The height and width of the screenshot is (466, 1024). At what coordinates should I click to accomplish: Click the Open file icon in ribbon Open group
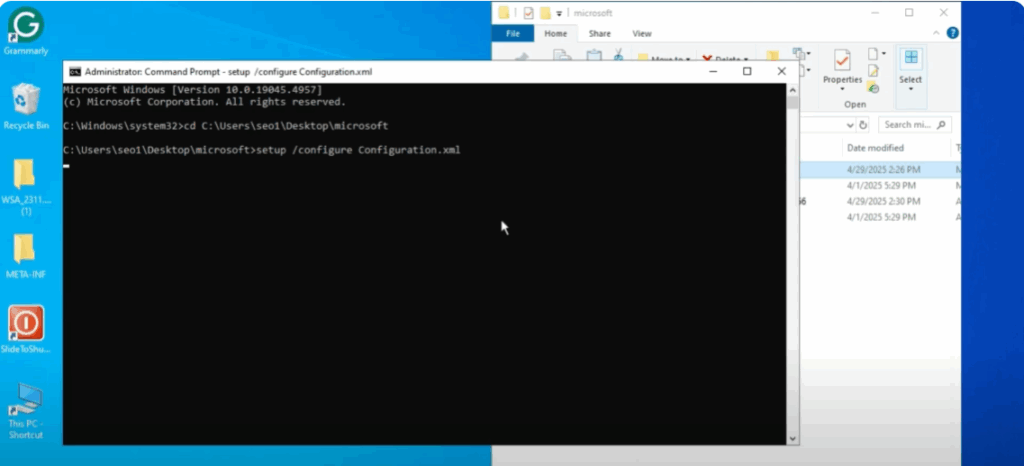click(x=873, y=54)
